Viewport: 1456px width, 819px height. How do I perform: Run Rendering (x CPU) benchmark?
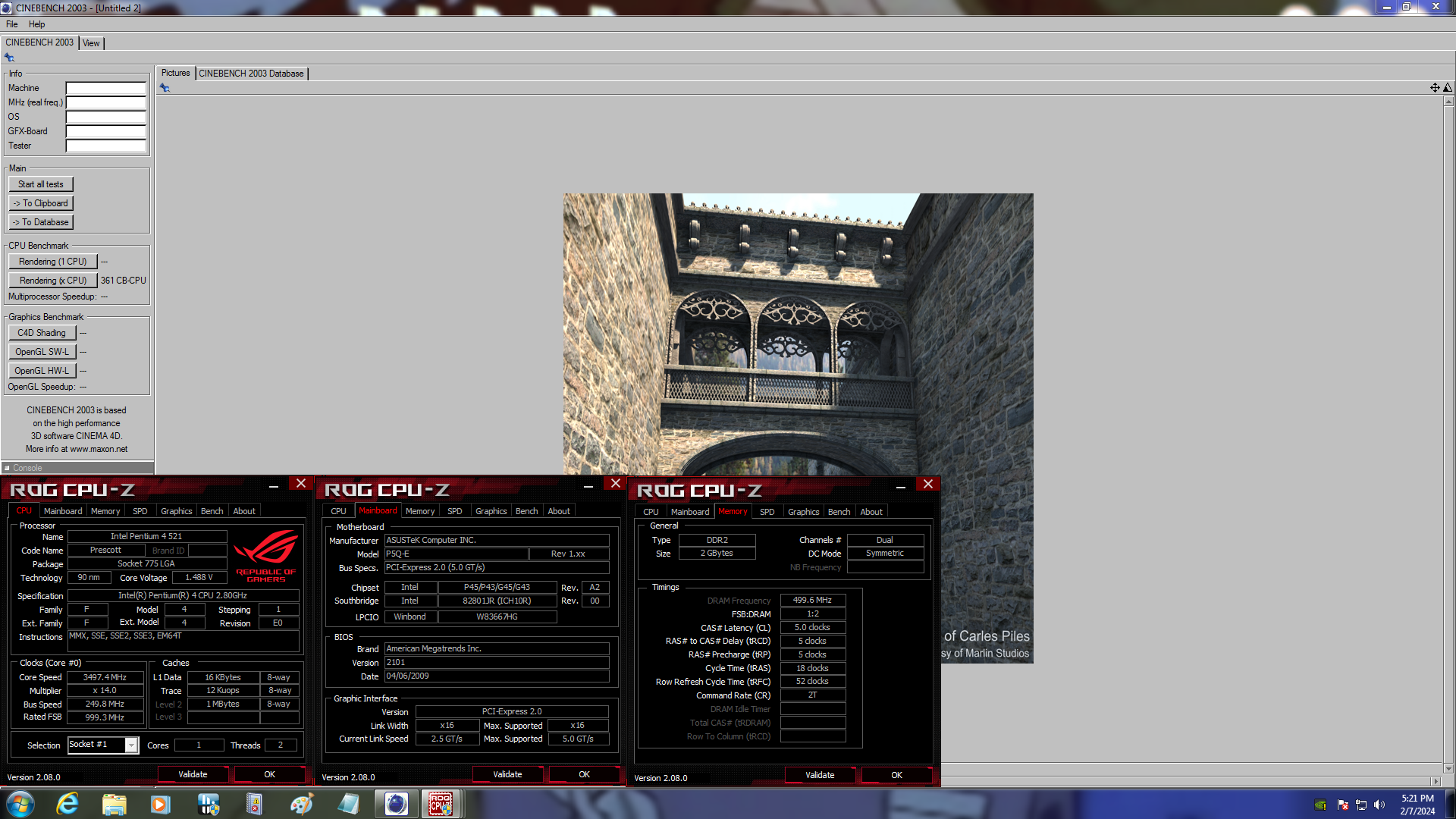point(53,281)
